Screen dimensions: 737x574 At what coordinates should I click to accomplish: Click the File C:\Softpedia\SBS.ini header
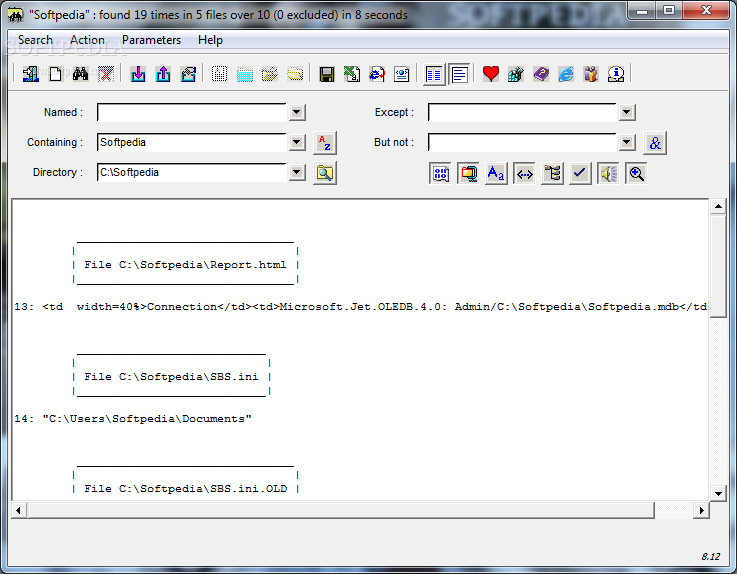[171, 377]
